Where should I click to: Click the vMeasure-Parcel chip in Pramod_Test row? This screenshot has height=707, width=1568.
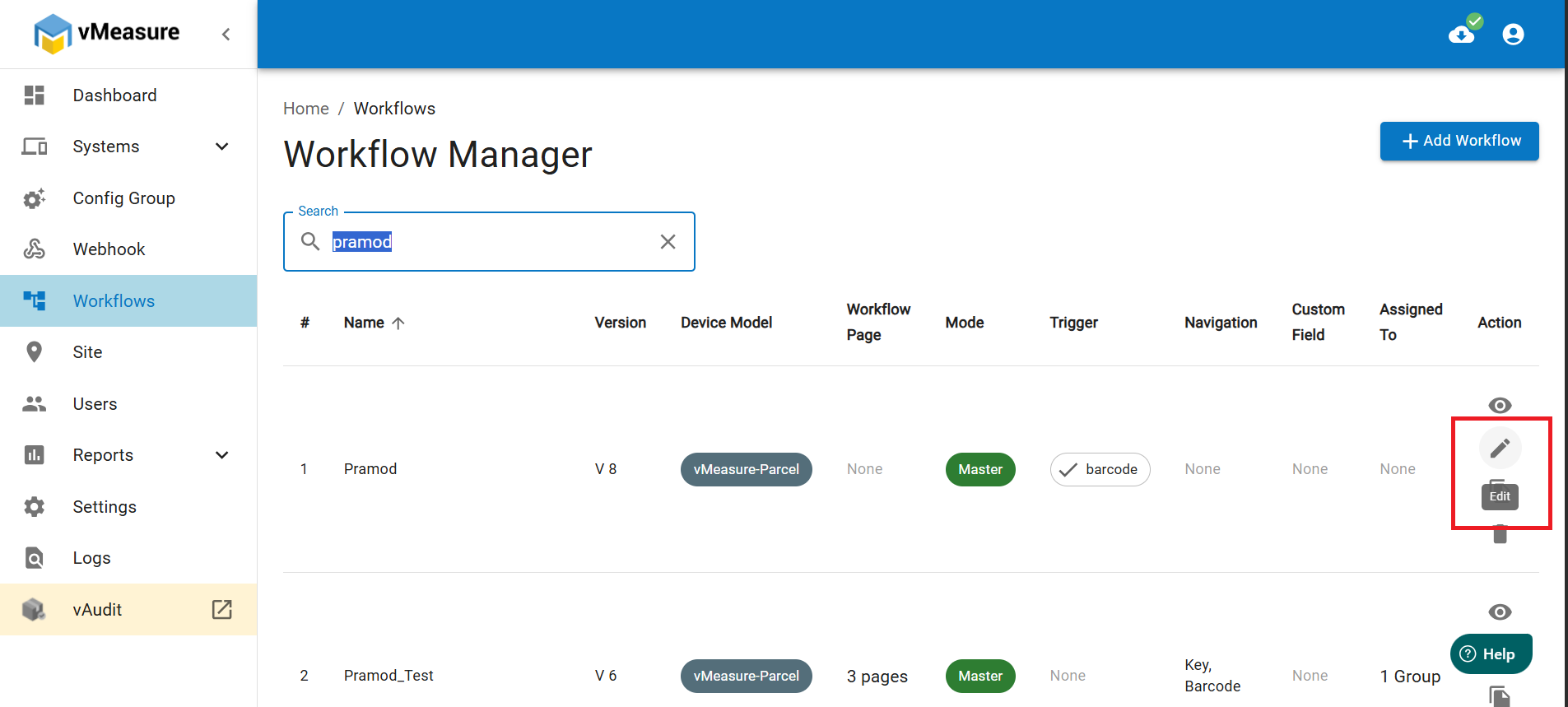pyautogui.click(x=747, y=676)
